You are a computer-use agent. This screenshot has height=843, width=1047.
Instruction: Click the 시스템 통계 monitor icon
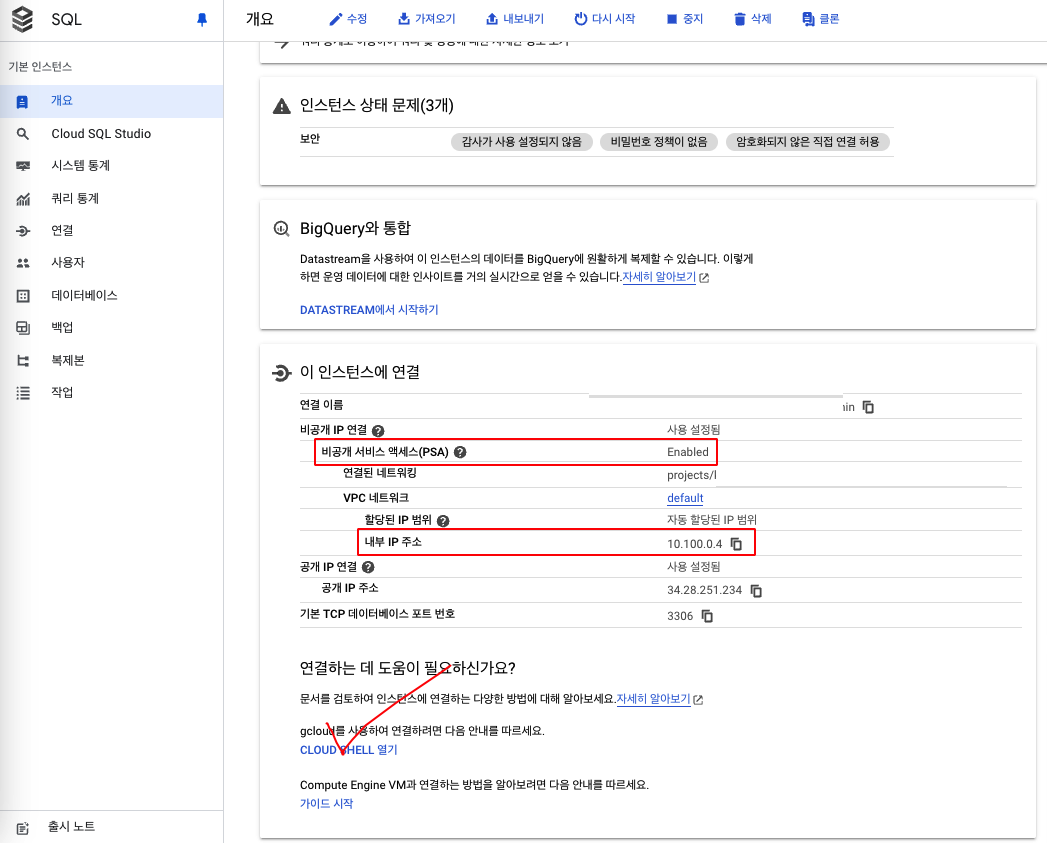[x=23, y=166]
